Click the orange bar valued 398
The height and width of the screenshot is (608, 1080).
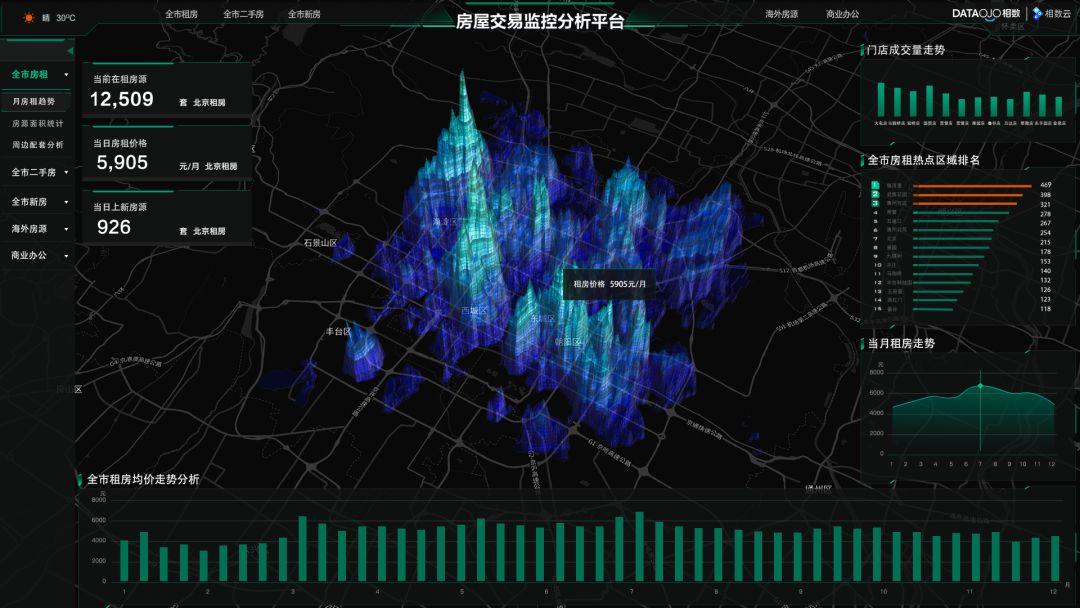(x=968, y=195)
